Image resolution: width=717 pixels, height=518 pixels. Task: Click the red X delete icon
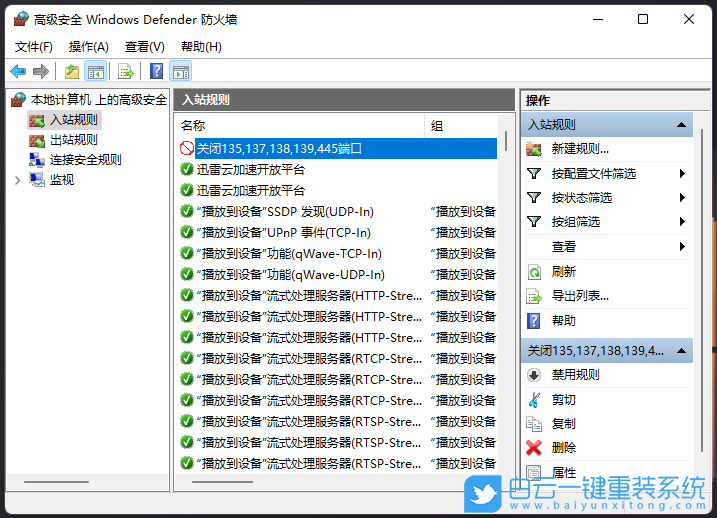(534, 448)
